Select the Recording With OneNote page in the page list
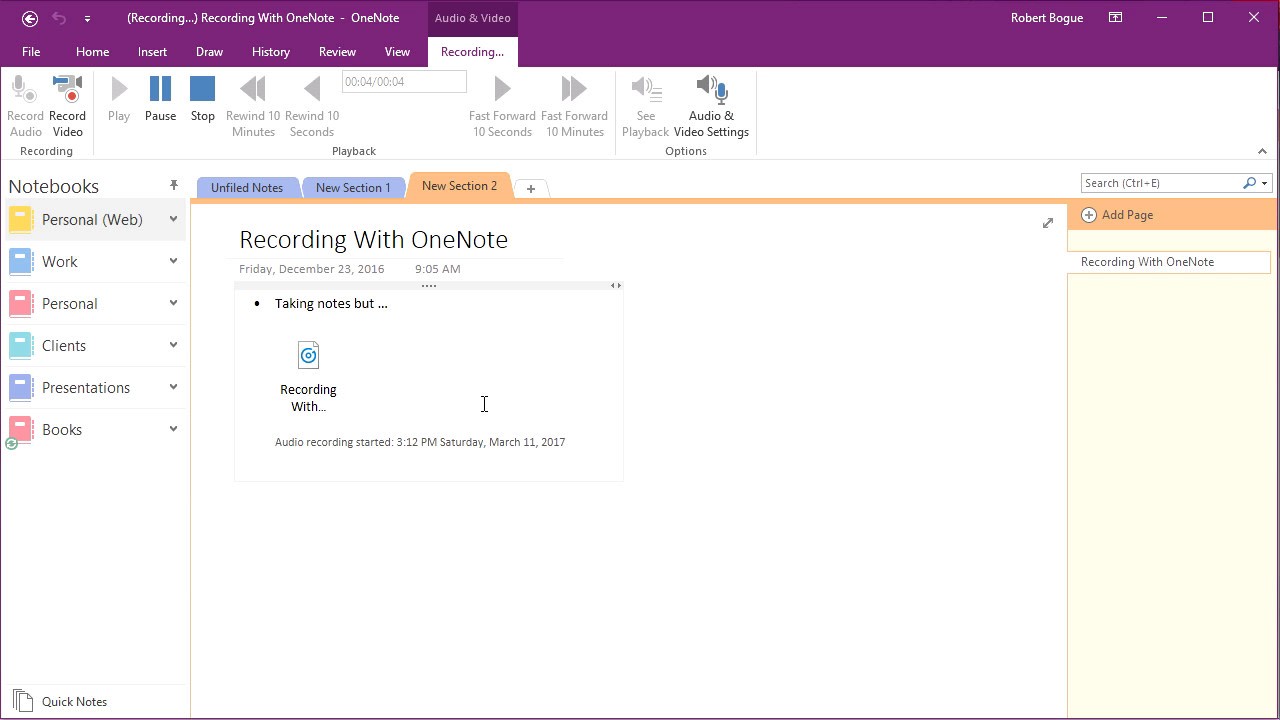The image size is (1280, 720). tap(1147, 261)
